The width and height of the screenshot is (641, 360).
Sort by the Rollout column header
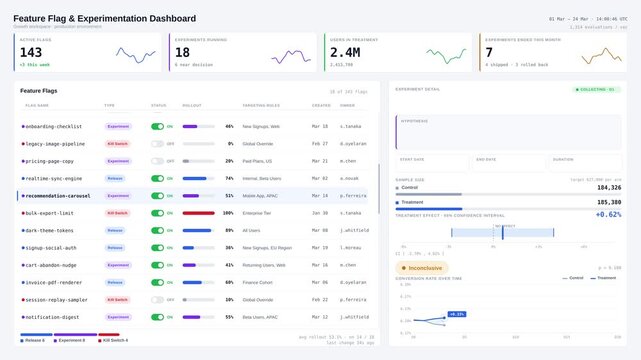tap(192, 105)
